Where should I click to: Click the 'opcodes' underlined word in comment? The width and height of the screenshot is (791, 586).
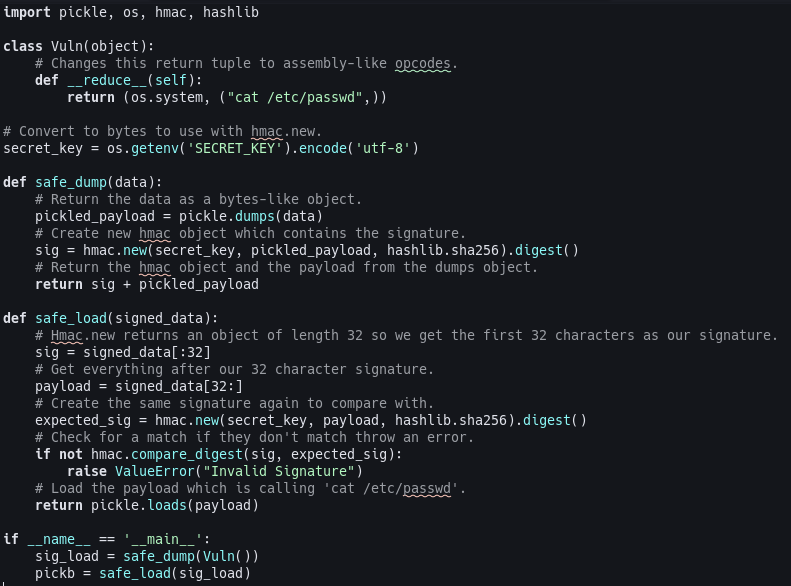[422, 64]
